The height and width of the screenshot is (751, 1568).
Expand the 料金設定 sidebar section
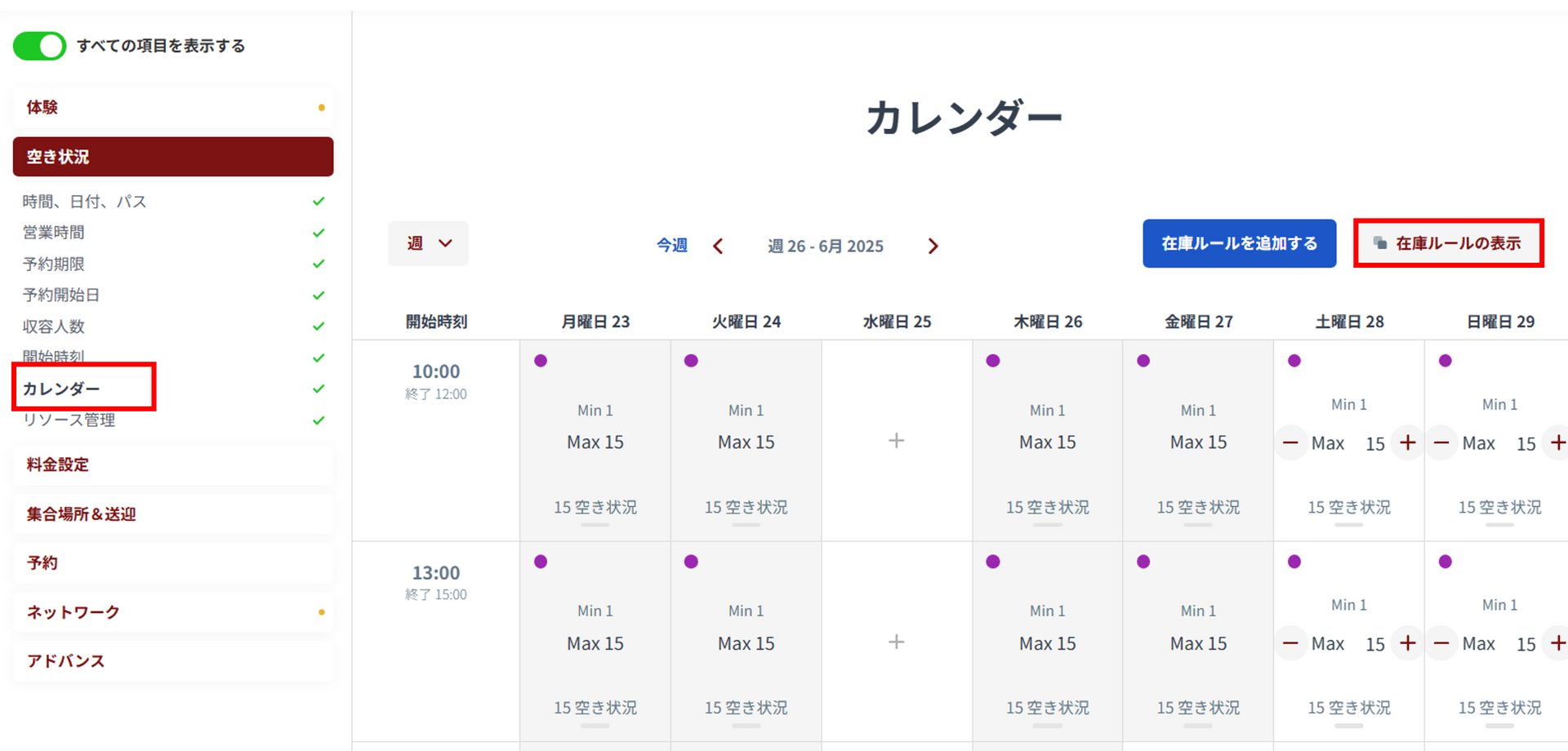click(173, 464)
